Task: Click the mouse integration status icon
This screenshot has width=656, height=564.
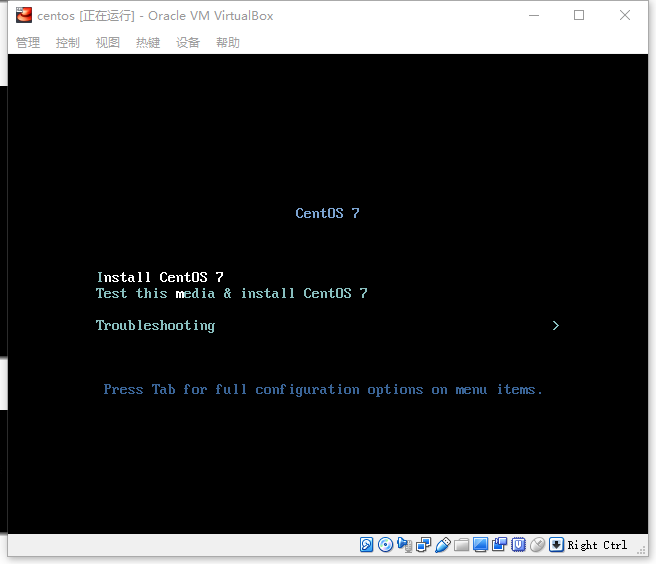Action: (x=538, y=545)
